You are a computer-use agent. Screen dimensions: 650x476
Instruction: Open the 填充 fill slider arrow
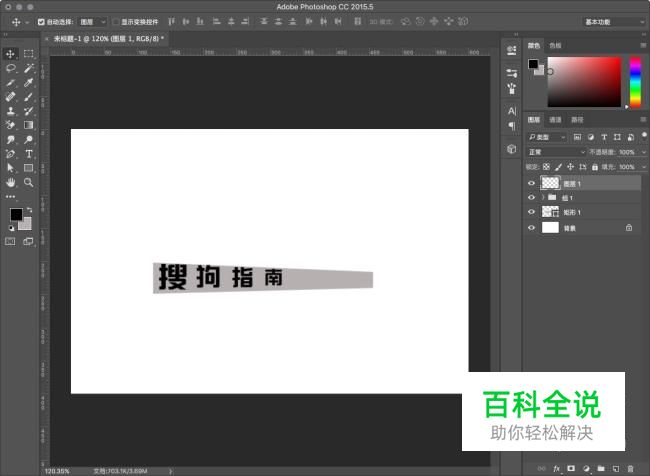(643, 167)
